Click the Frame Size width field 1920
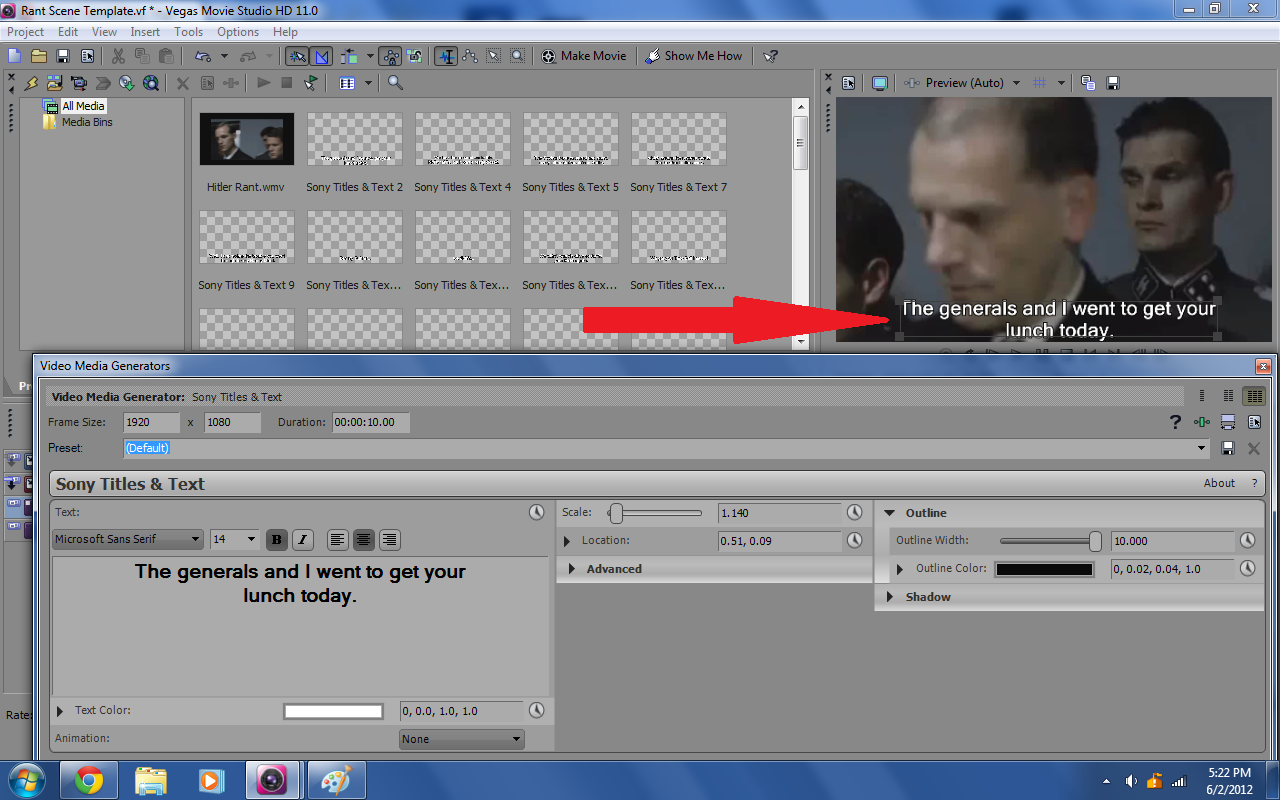This screenshot has width=1280, height=800. [152, 422]
